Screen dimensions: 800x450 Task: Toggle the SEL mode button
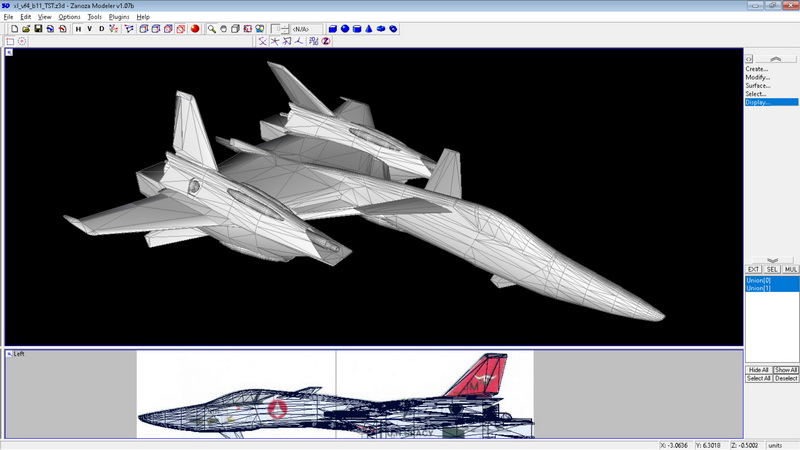(x=772, y=269)
